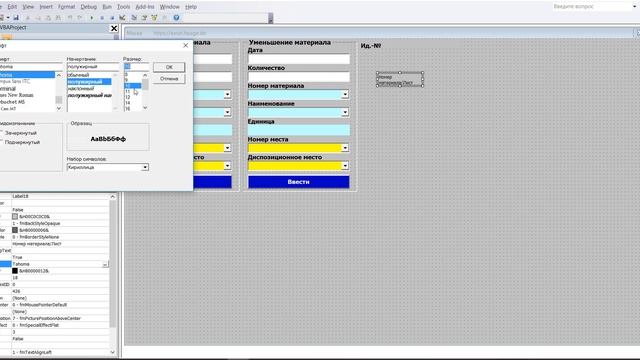Open the Tools menu
Image resolution: width=640 pixels, height=360 pixels.
(x=124, y=7)
